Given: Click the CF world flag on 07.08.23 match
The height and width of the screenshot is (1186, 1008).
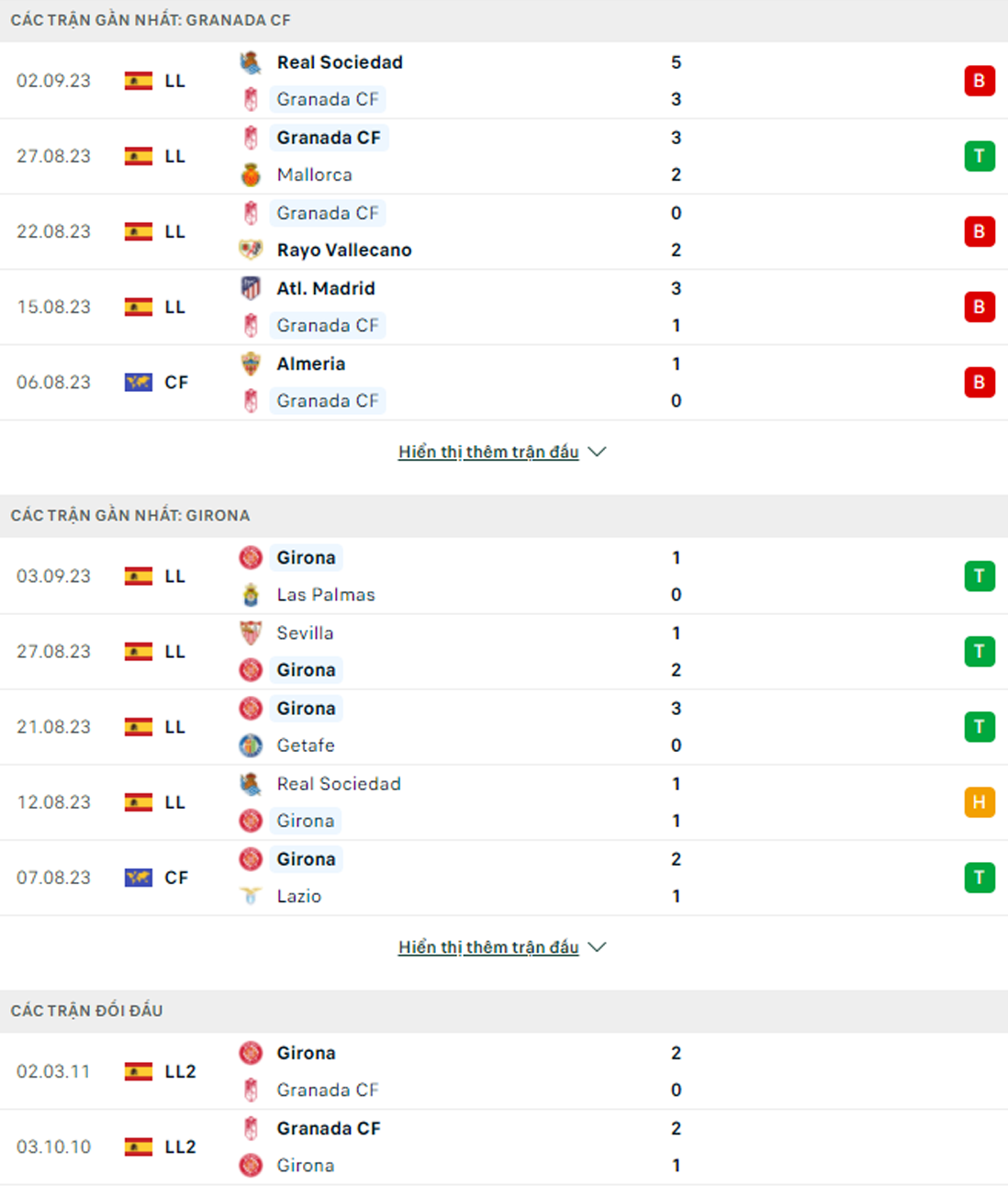Looking at the screenshot, I should point(139,878).
